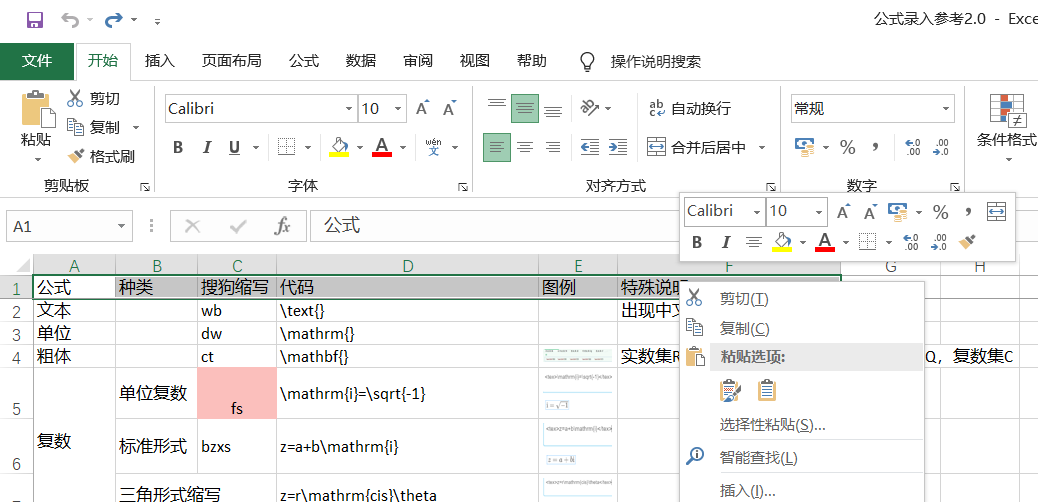Increase decimal places in the ribbon
Image resolution: width=1038 pixels, height=502 pixels.
(x=912, y=147)
